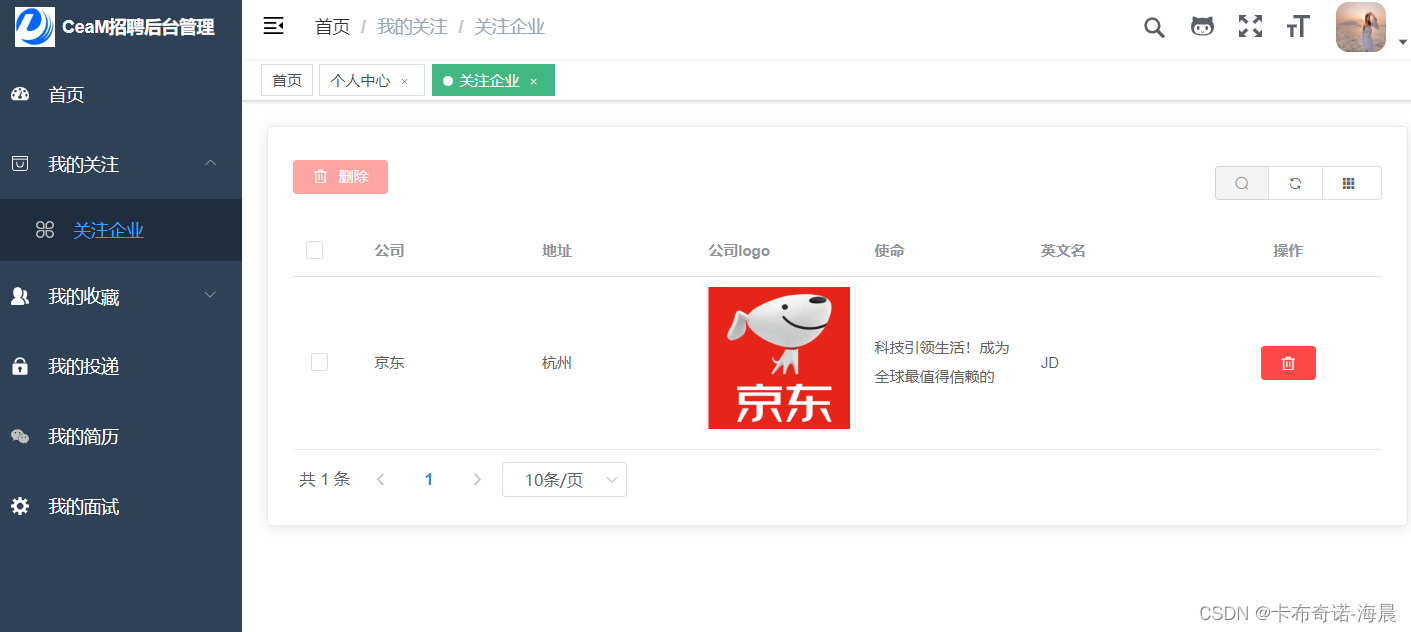Open 我的简历 in the sidebar menu
Image resolution: width=1411 pixels, height=632 pixels.
(121, 436)
